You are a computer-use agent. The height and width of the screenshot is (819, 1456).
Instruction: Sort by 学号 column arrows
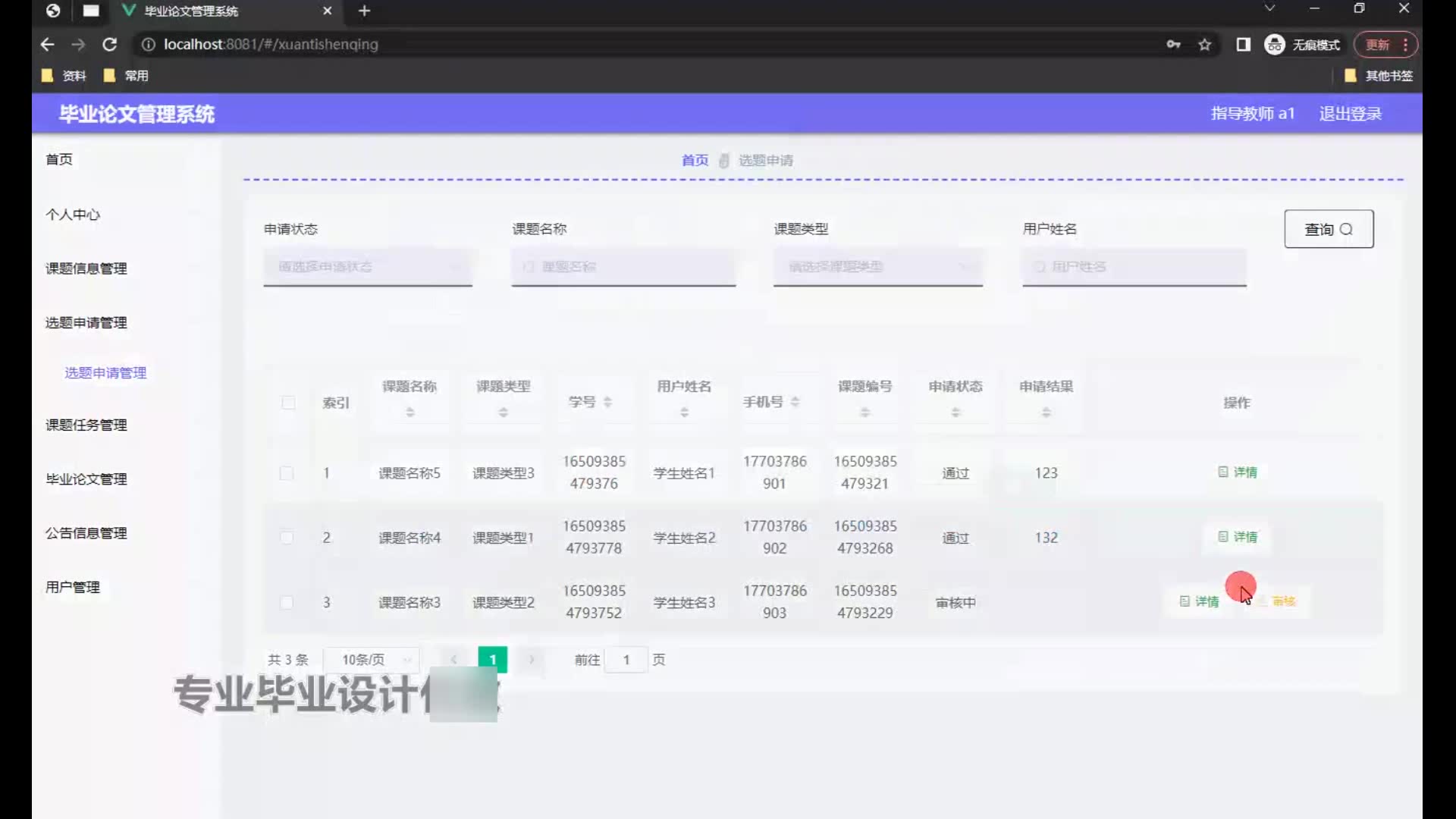tap(607, 402)
